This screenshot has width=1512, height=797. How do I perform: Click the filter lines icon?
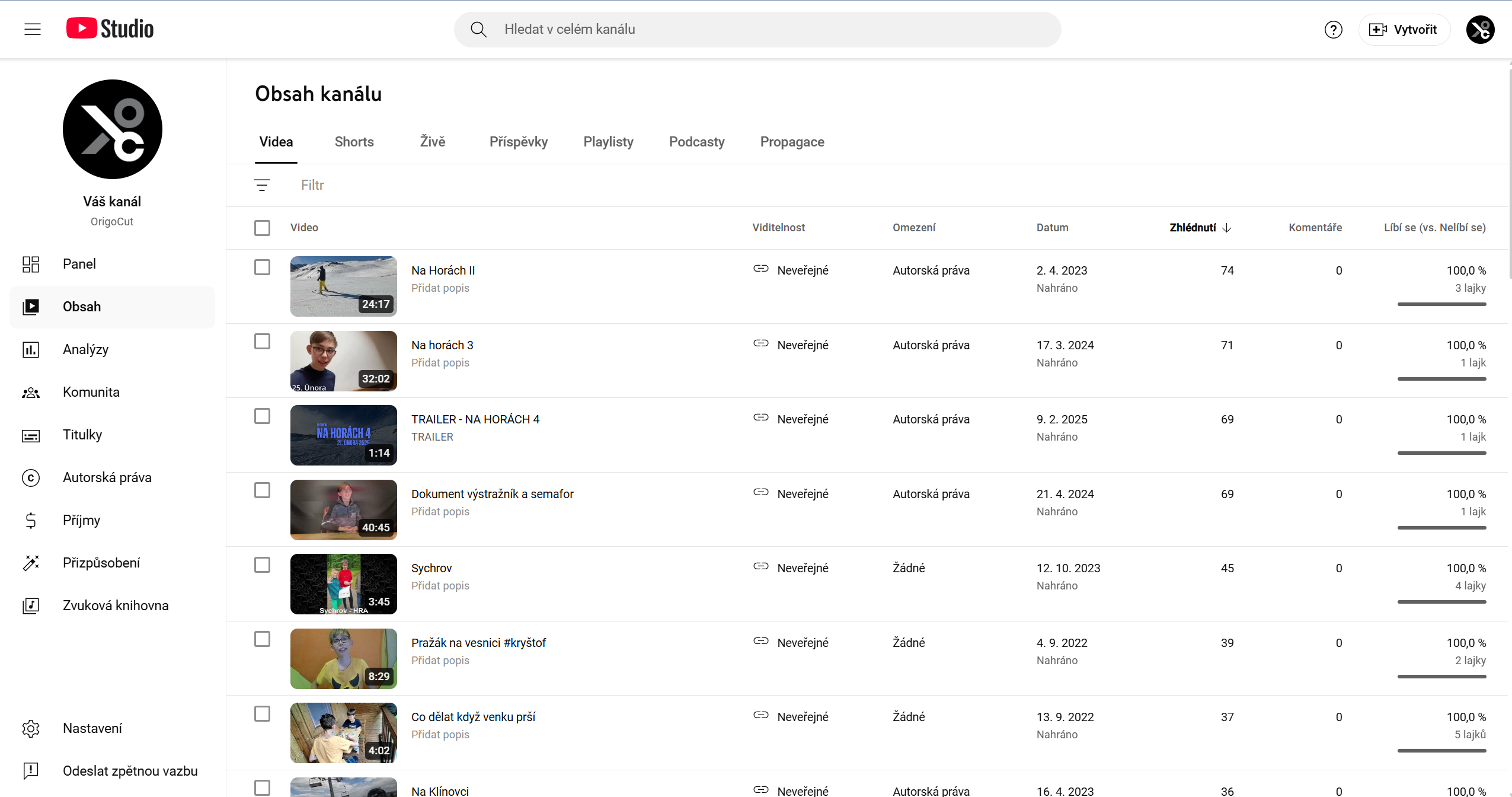262,185
